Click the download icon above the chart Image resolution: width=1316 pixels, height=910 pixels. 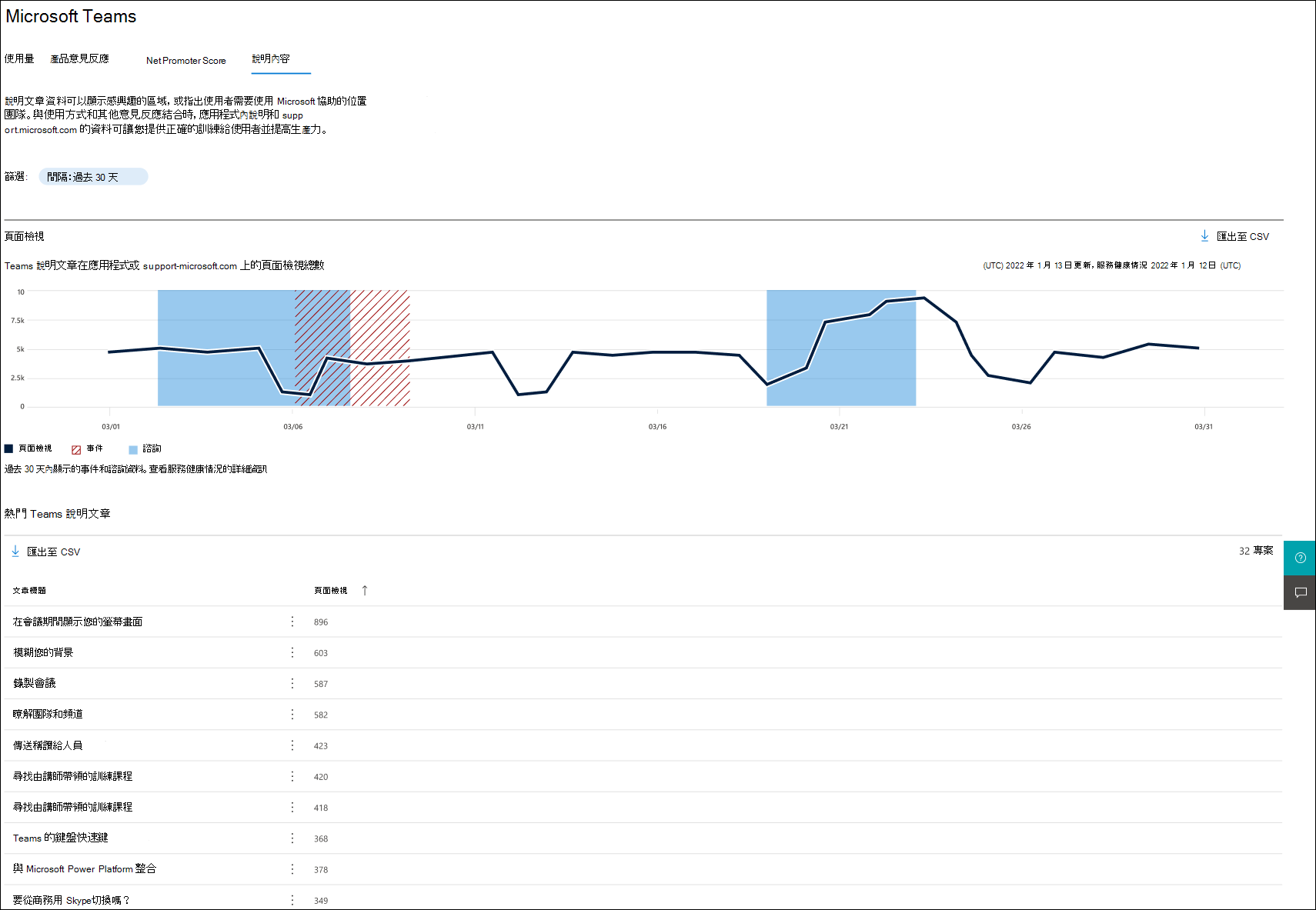(1204, 236)
